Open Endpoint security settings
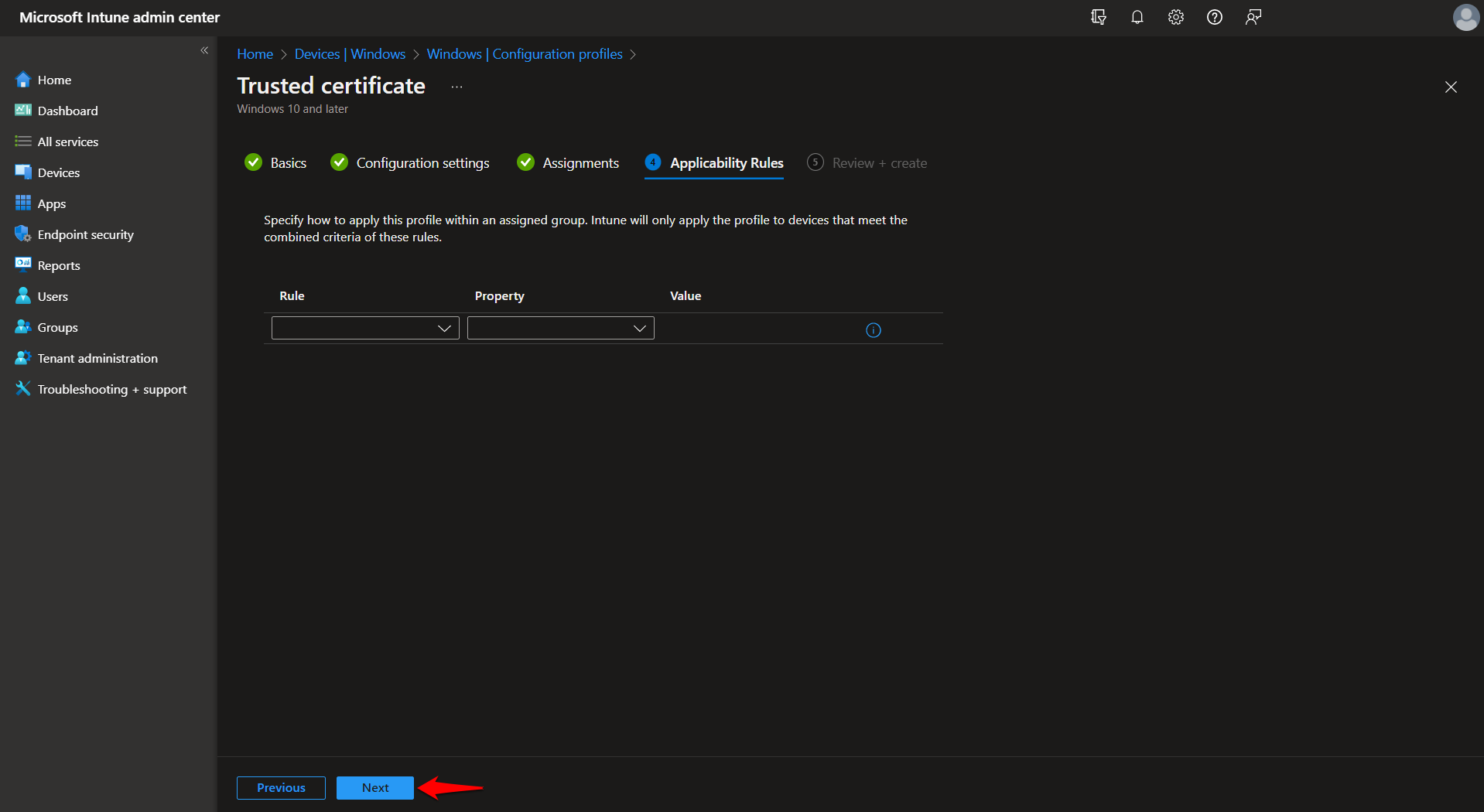 tap(84, 234)
